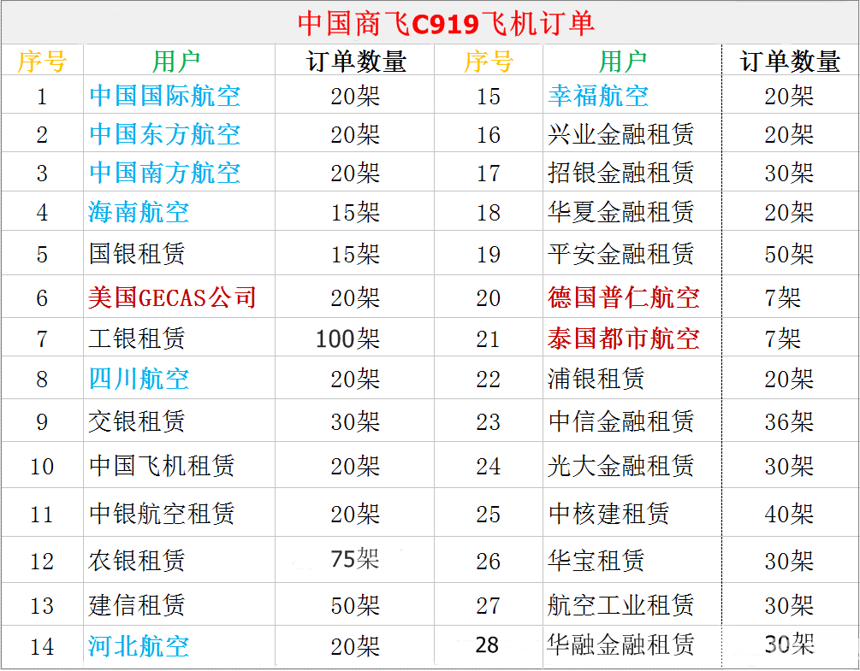Select the 华夏金融租赁 cell
The image size is (860, 671).
click(x=632, y=212)
